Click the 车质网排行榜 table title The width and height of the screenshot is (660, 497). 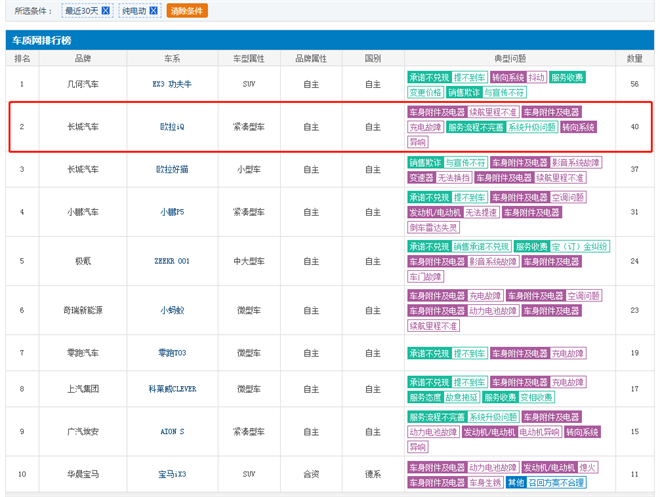click(x=42, y=40)
